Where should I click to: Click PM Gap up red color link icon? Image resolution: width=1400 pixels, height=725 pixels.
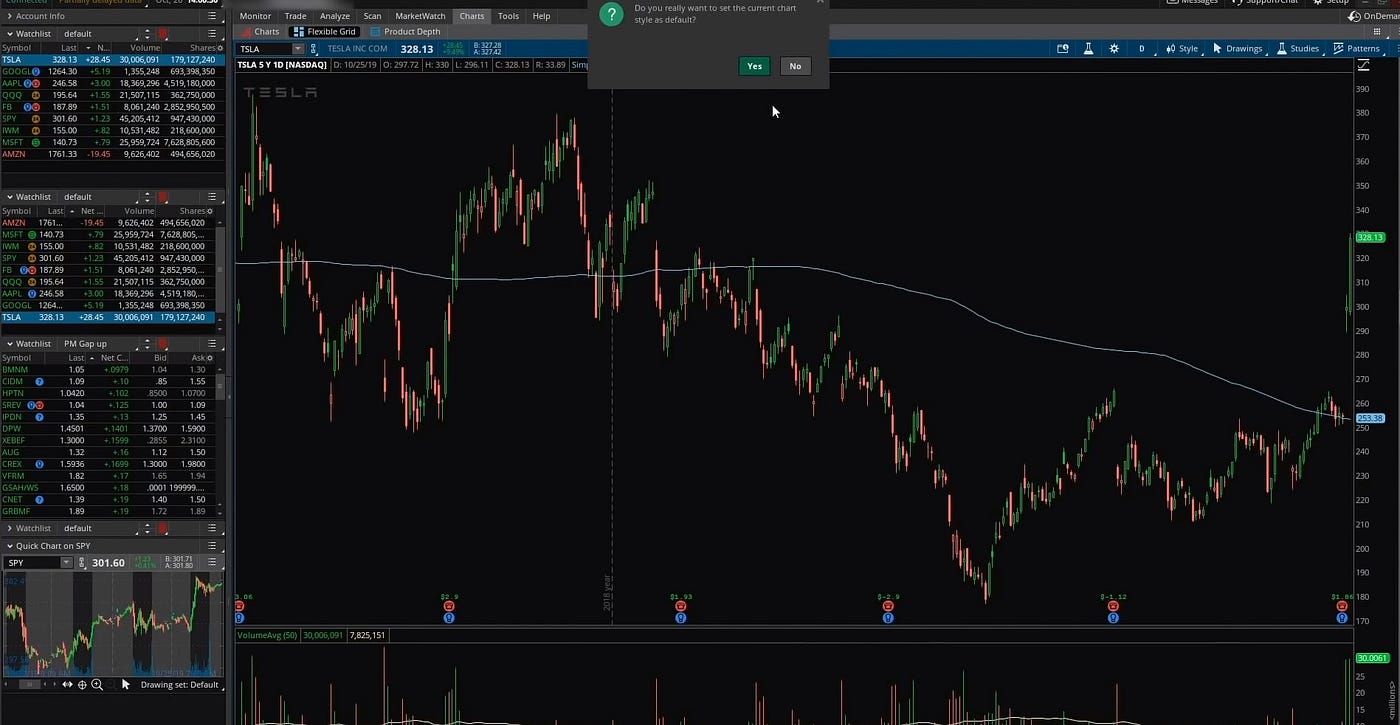point(163,344)
